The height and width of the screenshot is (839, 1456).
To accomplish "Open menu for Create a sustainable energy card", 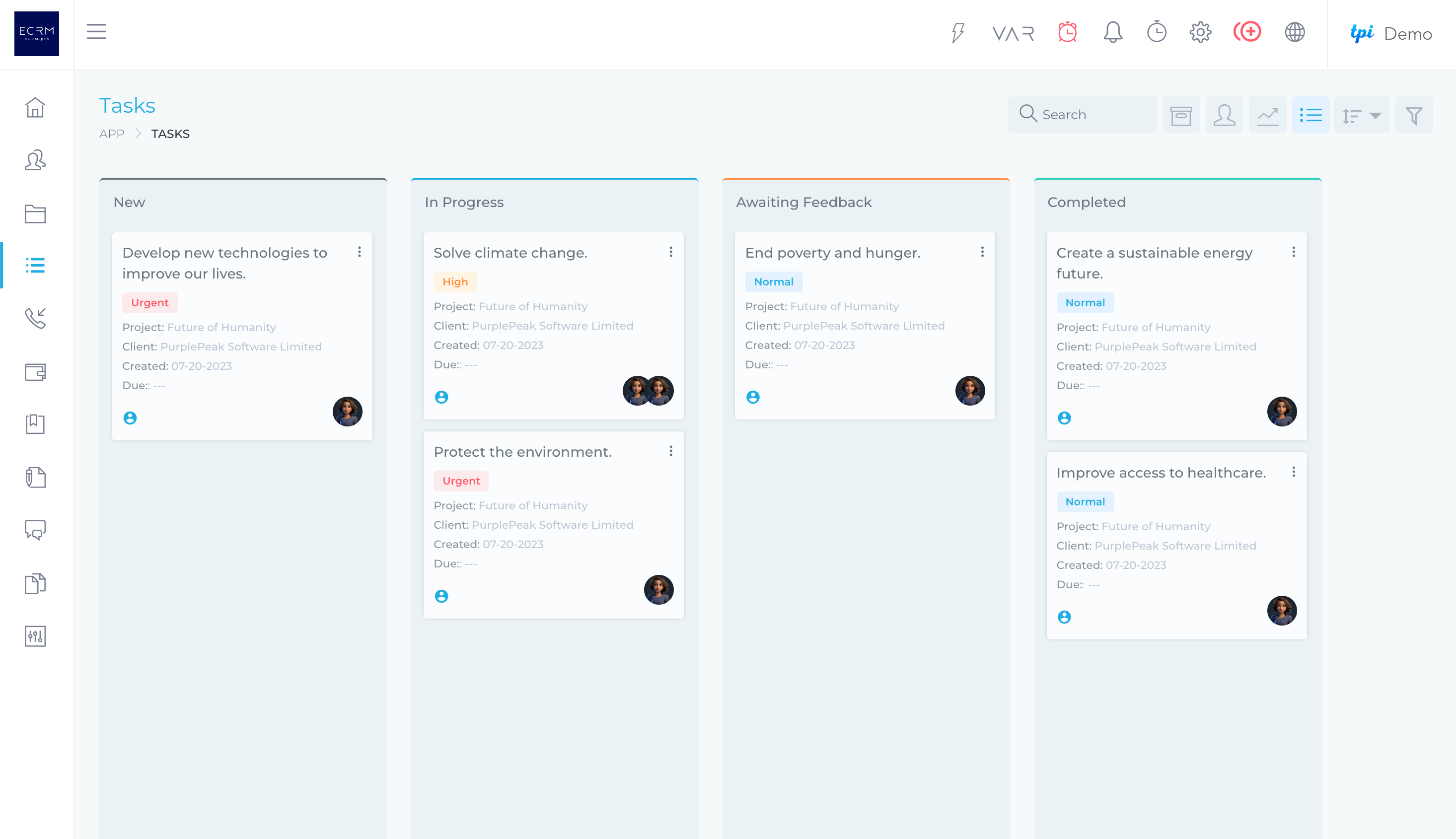I will click(x=1294, y=252).
